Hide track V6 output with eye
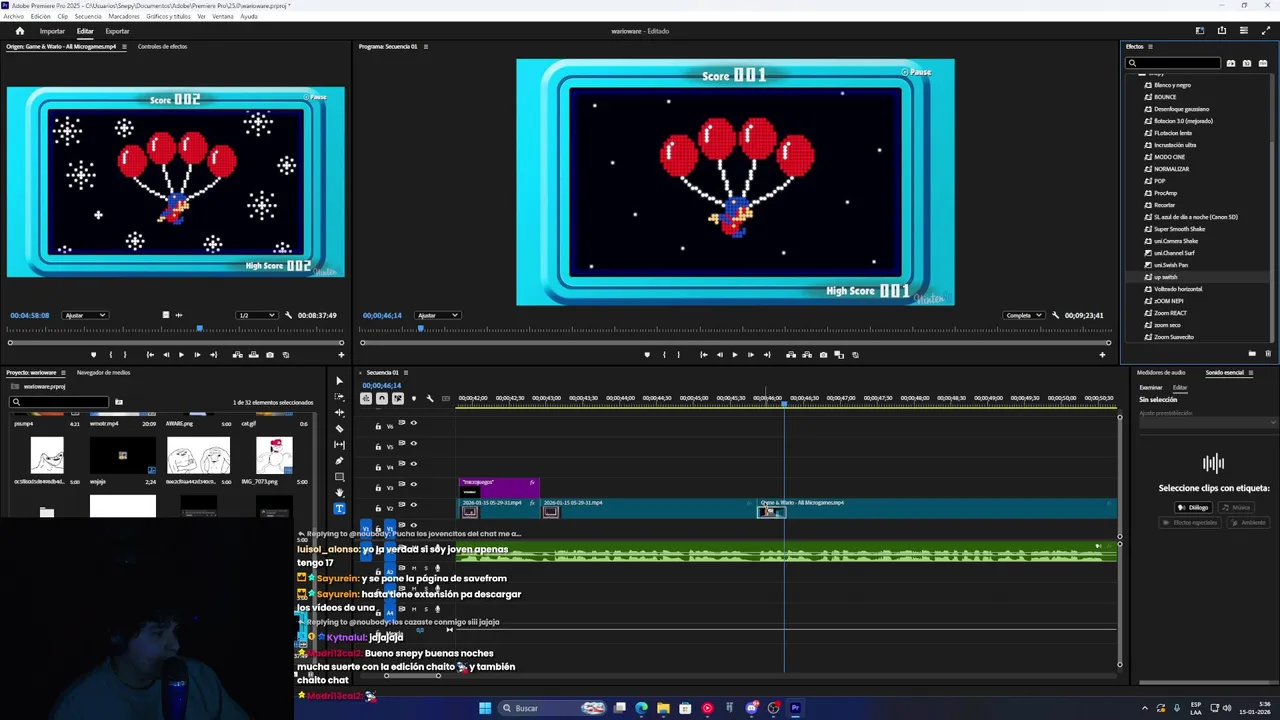Image resolution: width=1280 pixels, height=720 pixels. pos(414,423)
